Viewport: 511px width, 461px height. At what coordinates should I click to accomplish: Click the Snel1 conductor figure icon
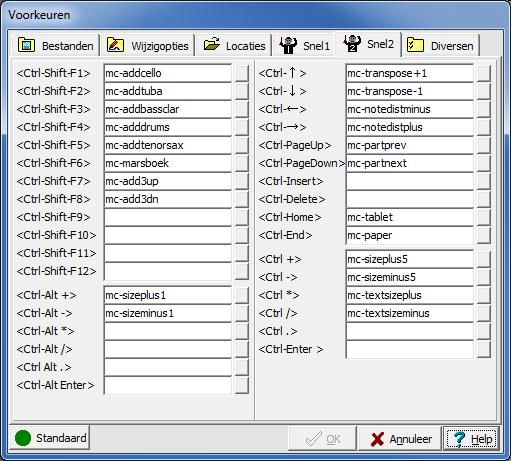(x=288, y=45)
